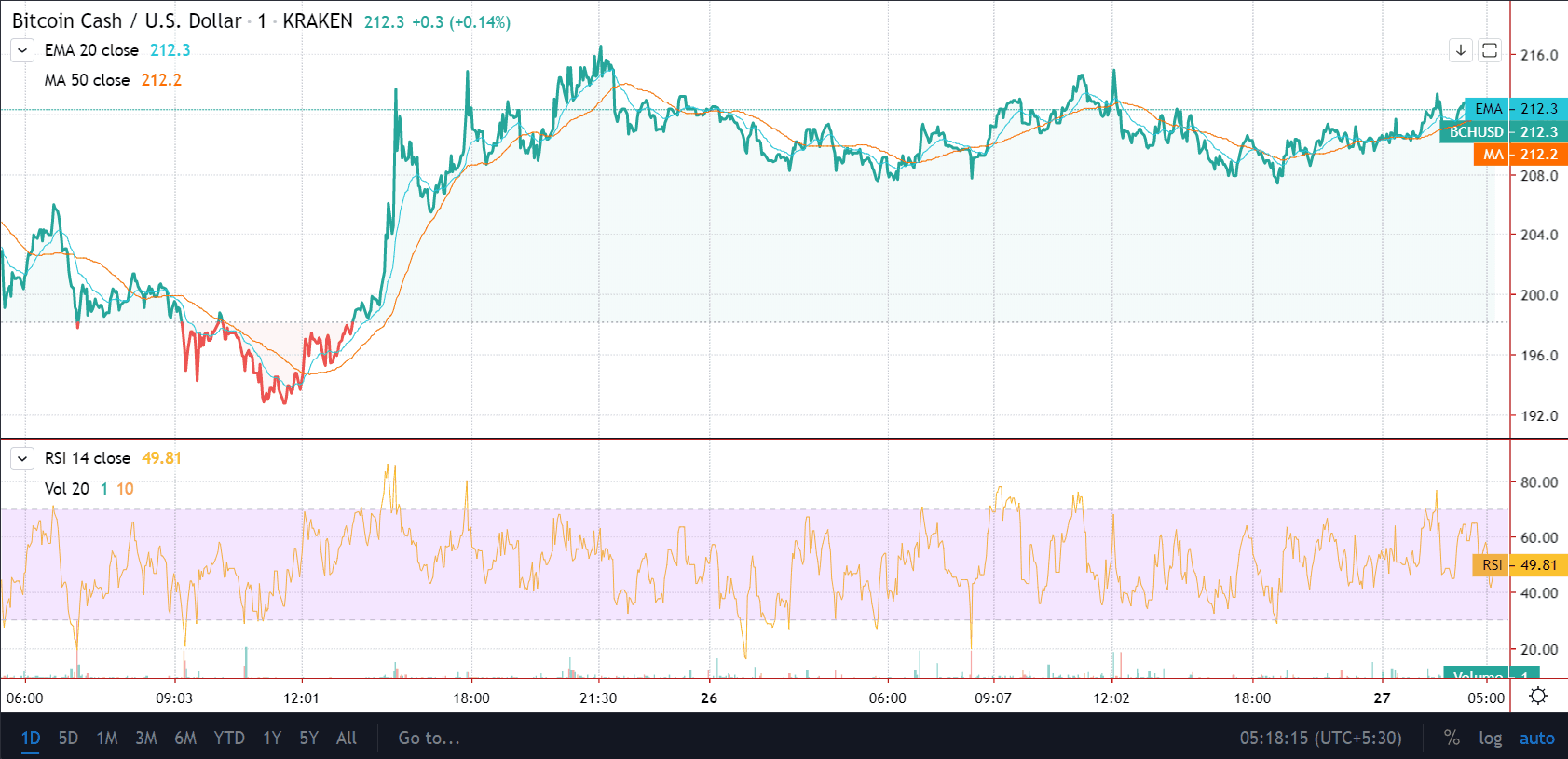Click the 80.00 RSI scale value

pyautogui.click(x=1539, y=482)
